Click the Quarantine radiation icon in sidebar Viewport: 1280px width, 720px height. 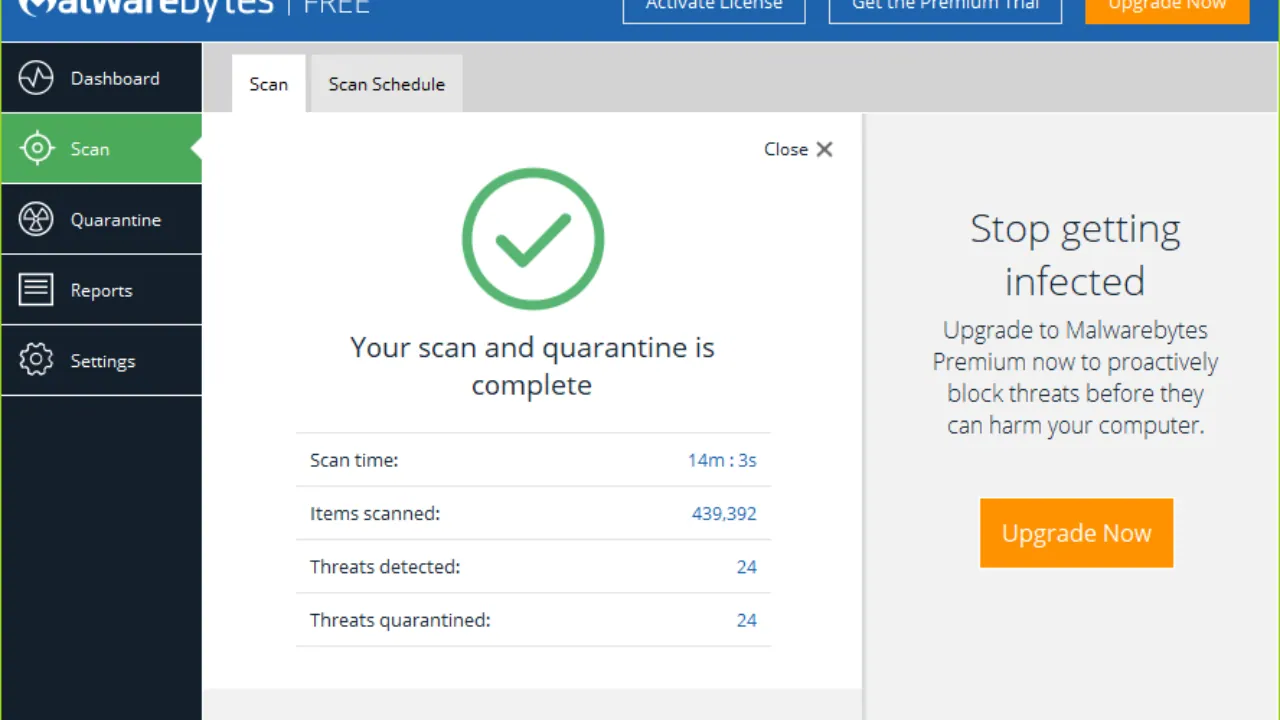click(36, 220)
